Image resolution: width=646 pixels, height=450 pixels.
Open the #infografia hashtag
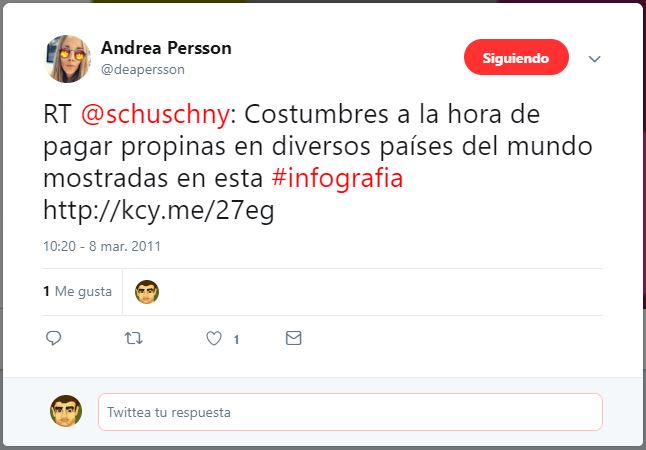pos(337,178)
